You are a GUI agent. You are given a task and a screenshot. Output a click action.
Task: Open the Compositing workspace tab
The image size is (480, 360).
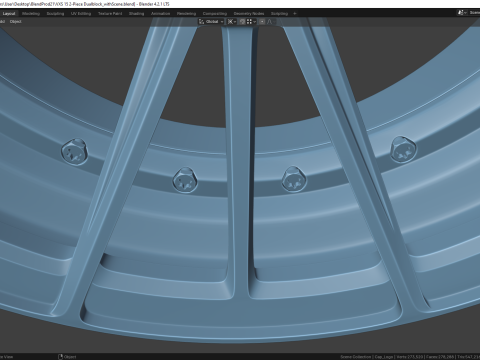click(x=215, y=14)
